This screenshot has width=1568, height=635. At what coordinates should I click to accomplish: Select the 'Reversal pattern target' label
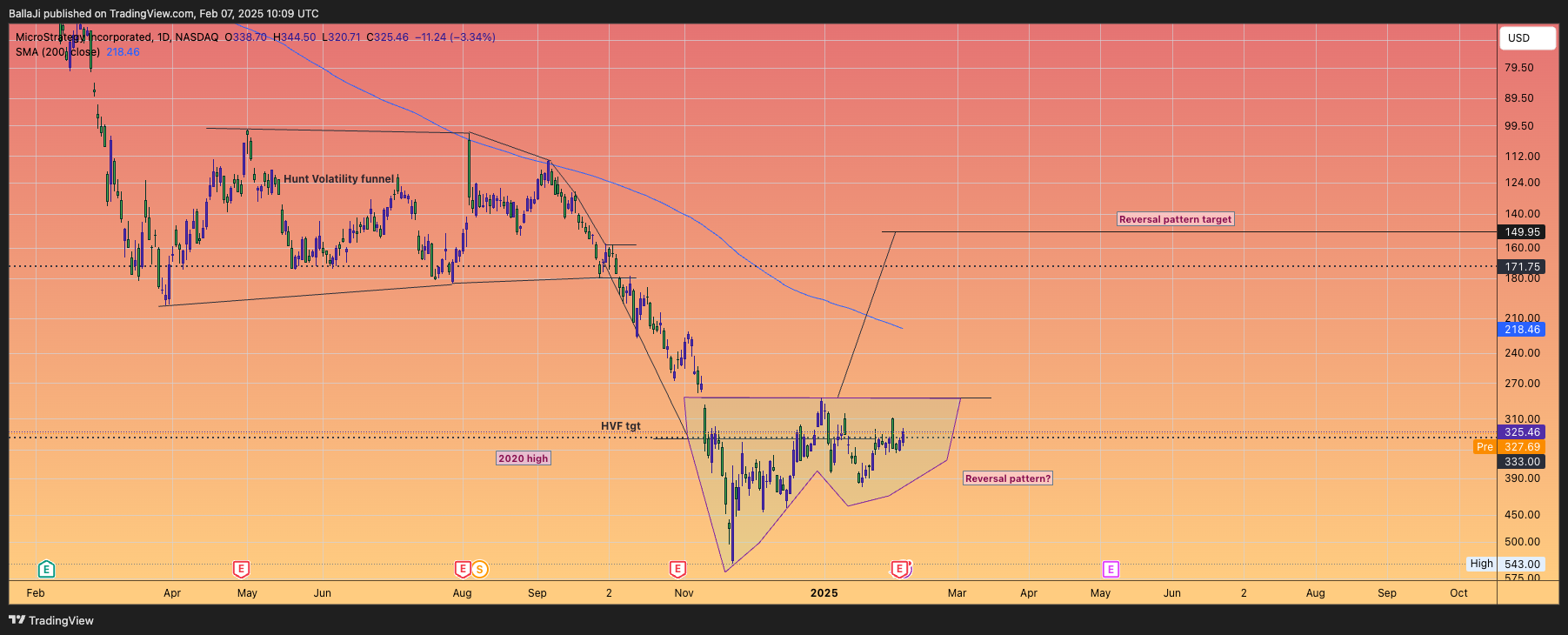[x=1176, y=219]
